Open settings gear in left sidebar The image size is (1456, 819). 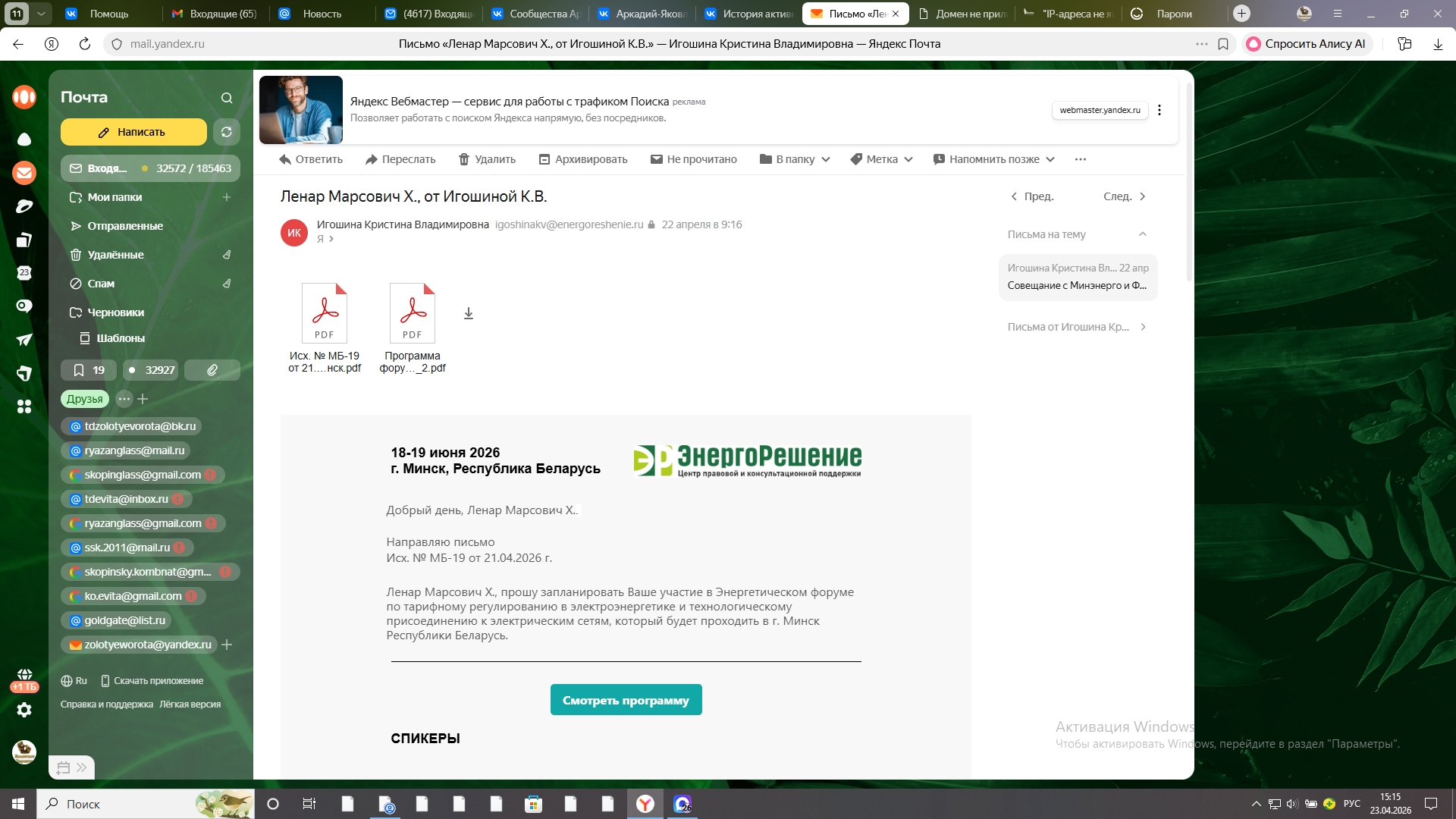24,710
